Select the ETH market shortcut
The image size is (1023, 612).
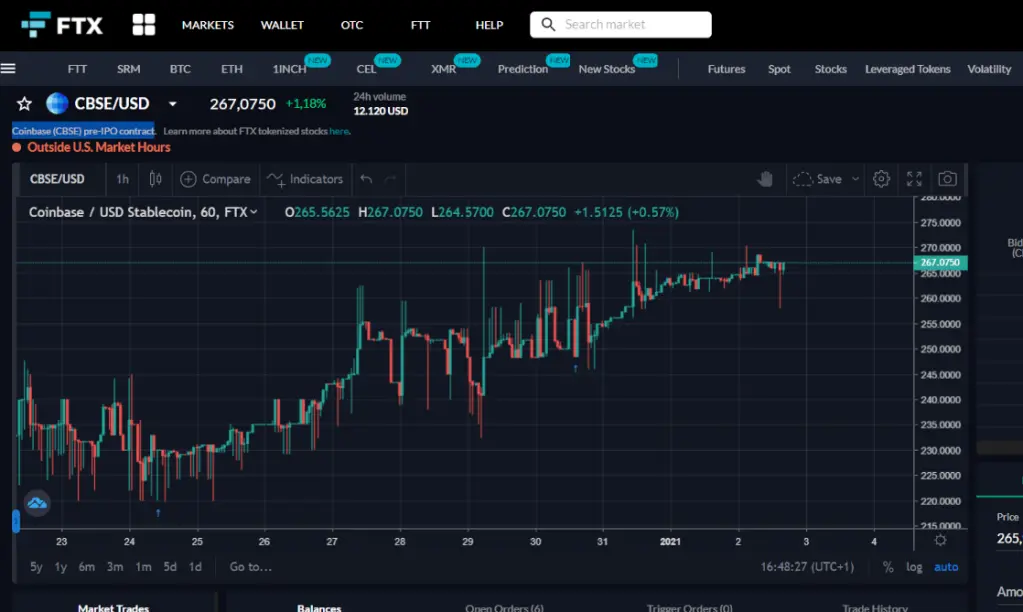[232, 69]
